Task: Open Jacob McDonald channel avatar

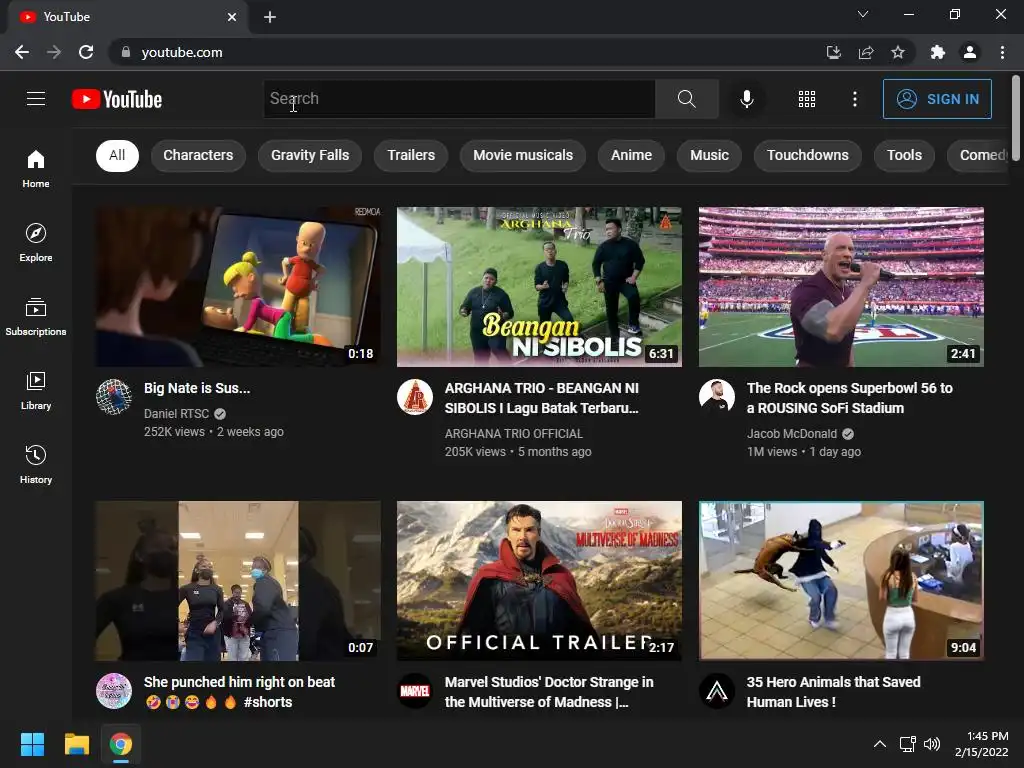Action: coord(716,396)
